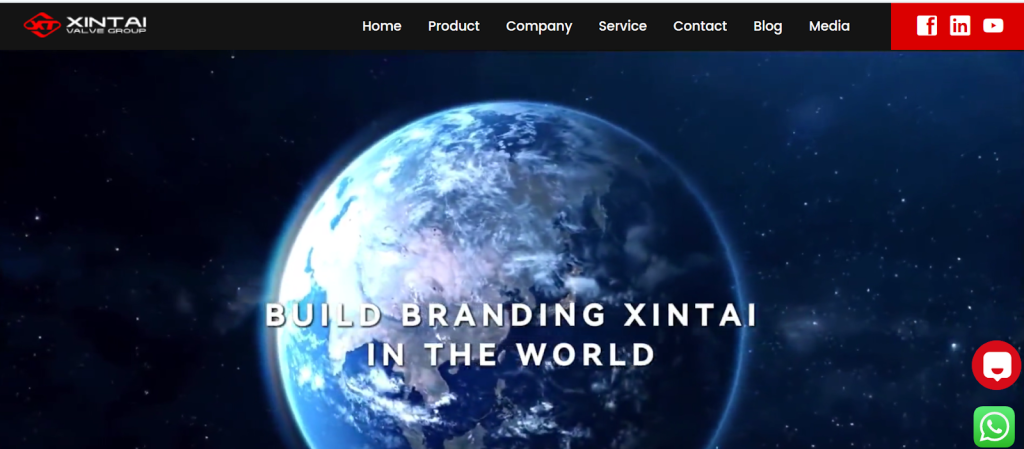Image resolution: width=1024 pixels, height=449 pixels.
Task: Open the Service navigation item
Action: [x=622, y=26]
